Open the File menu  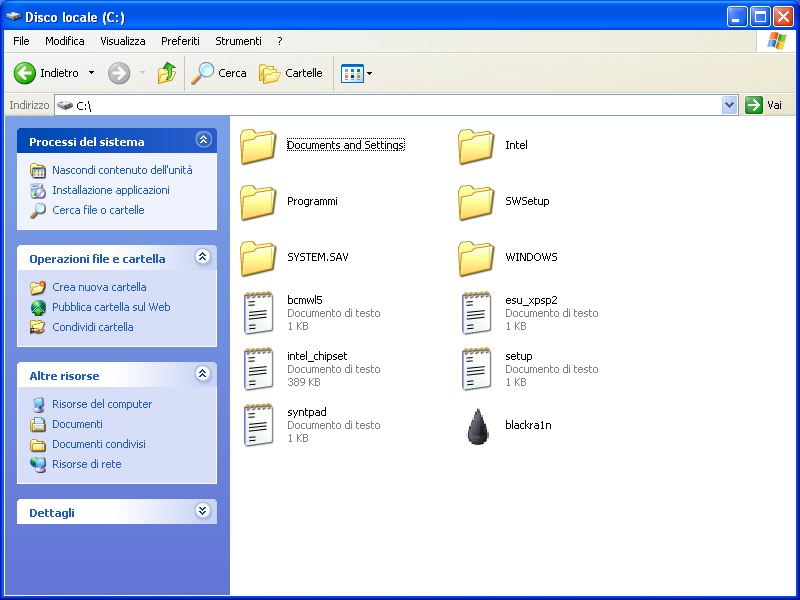click(x=21, y=41)
